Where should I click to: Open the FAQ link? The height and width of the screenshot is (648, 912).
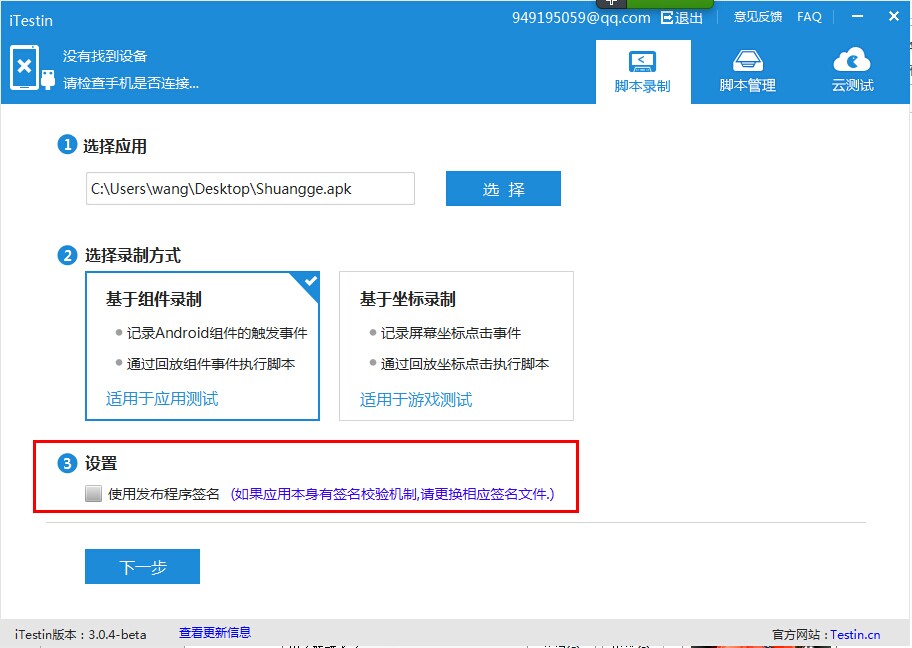tap(809, 17)
